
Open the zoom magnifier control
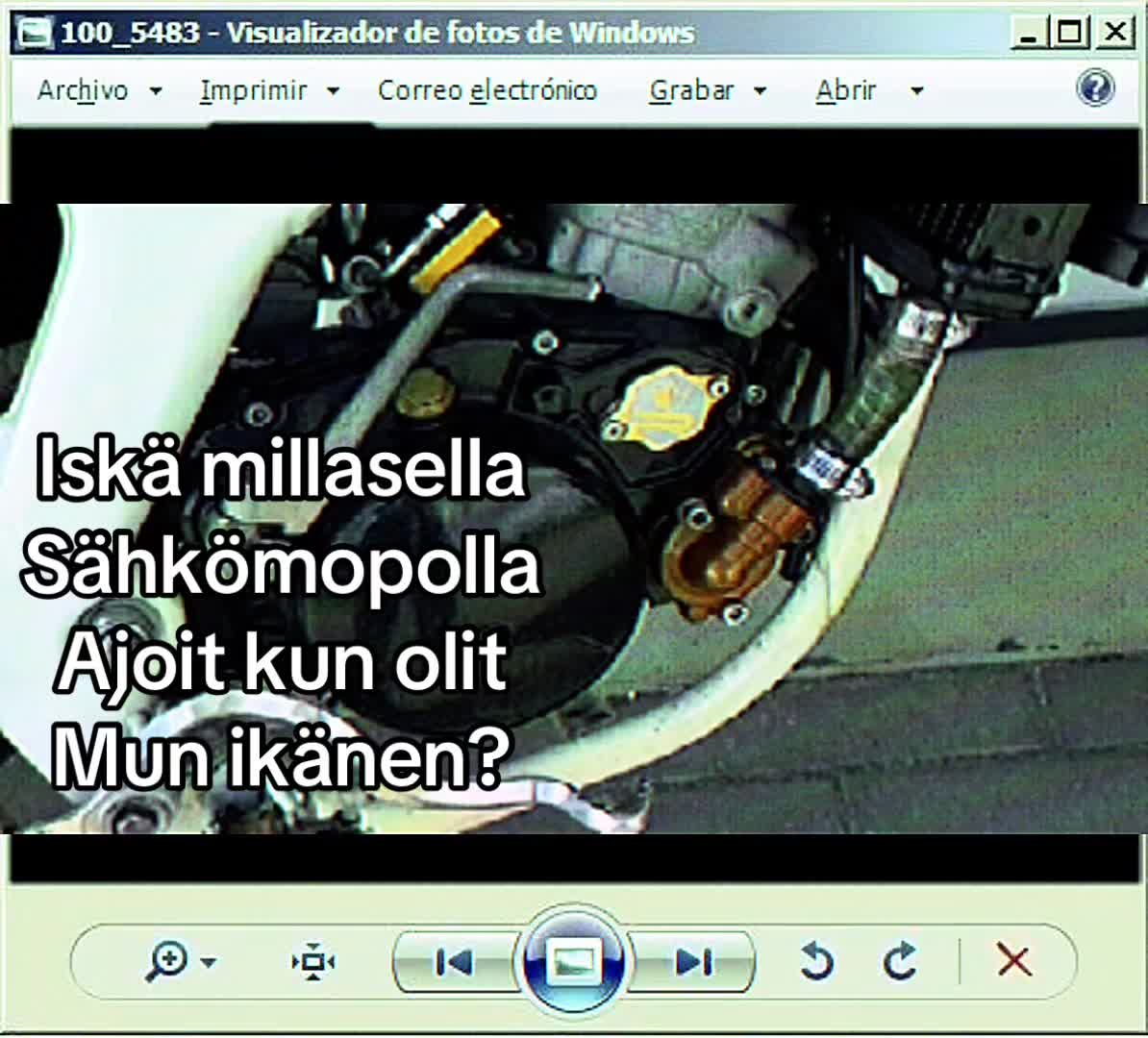coord(167,960)
